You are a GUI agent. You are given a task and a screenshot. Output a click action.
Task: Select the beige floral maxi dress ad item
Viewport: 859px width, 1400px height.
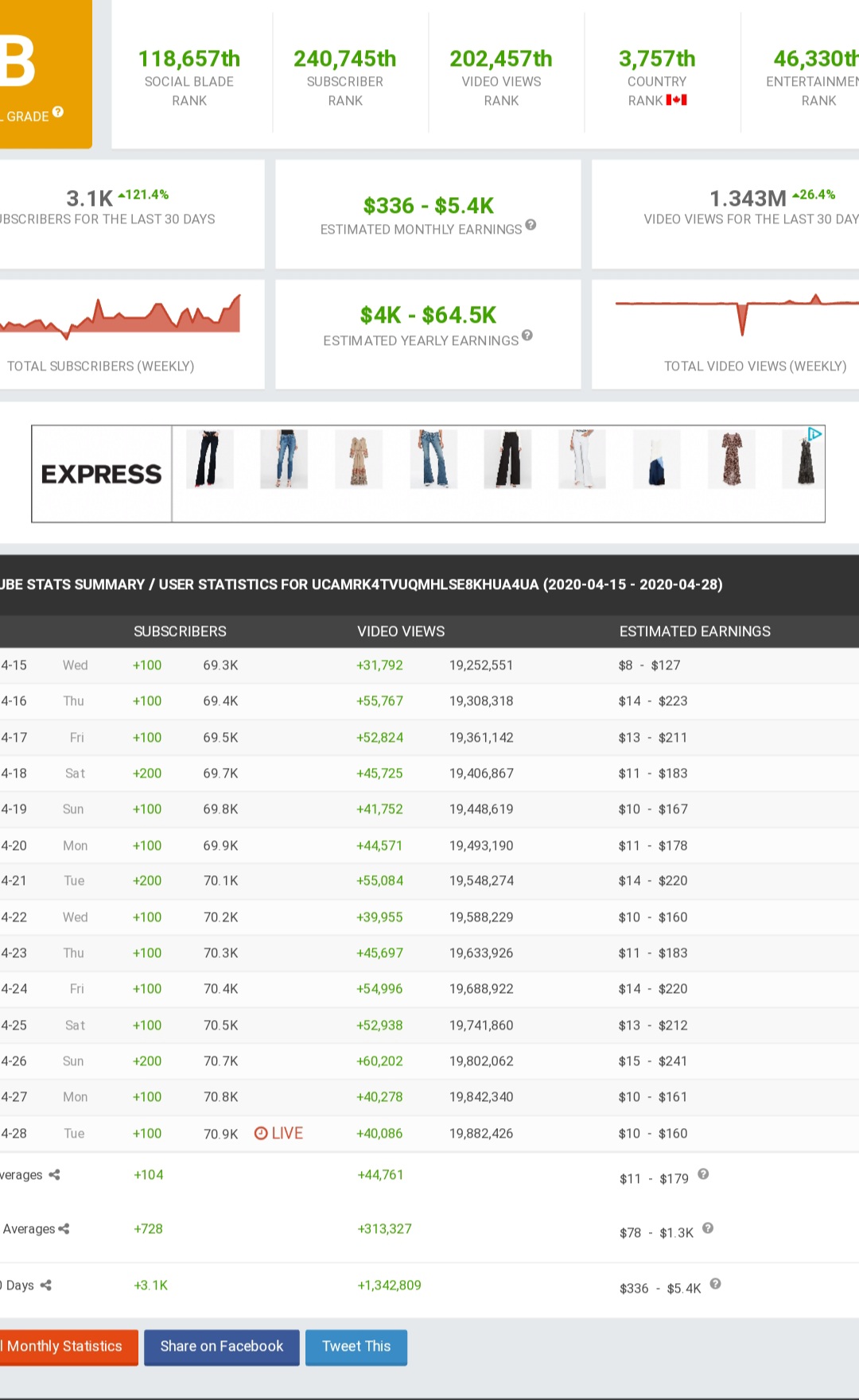[359, 460]
